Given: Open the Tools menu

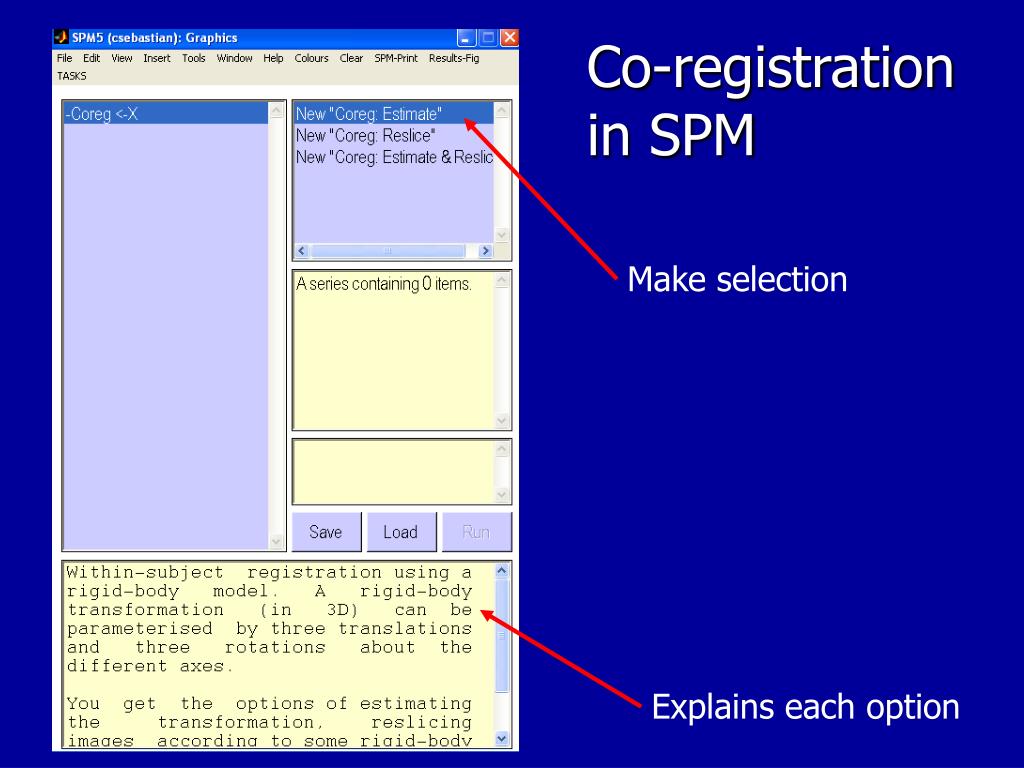Looking at the screenshot, I should (x=193, y=58).
